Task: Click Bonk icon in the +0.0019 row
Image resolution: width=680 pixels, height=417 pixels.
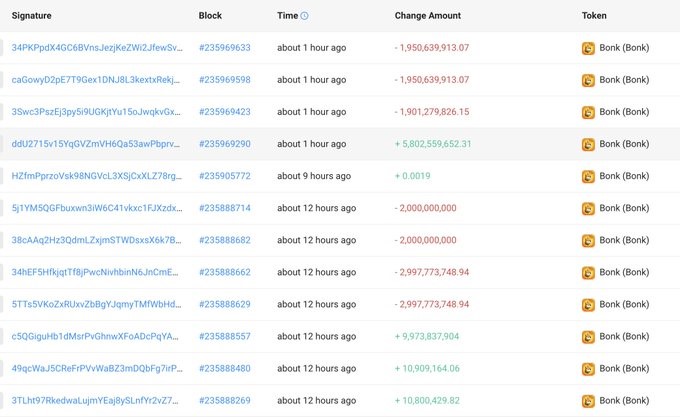Action: [x=588, y=176]
